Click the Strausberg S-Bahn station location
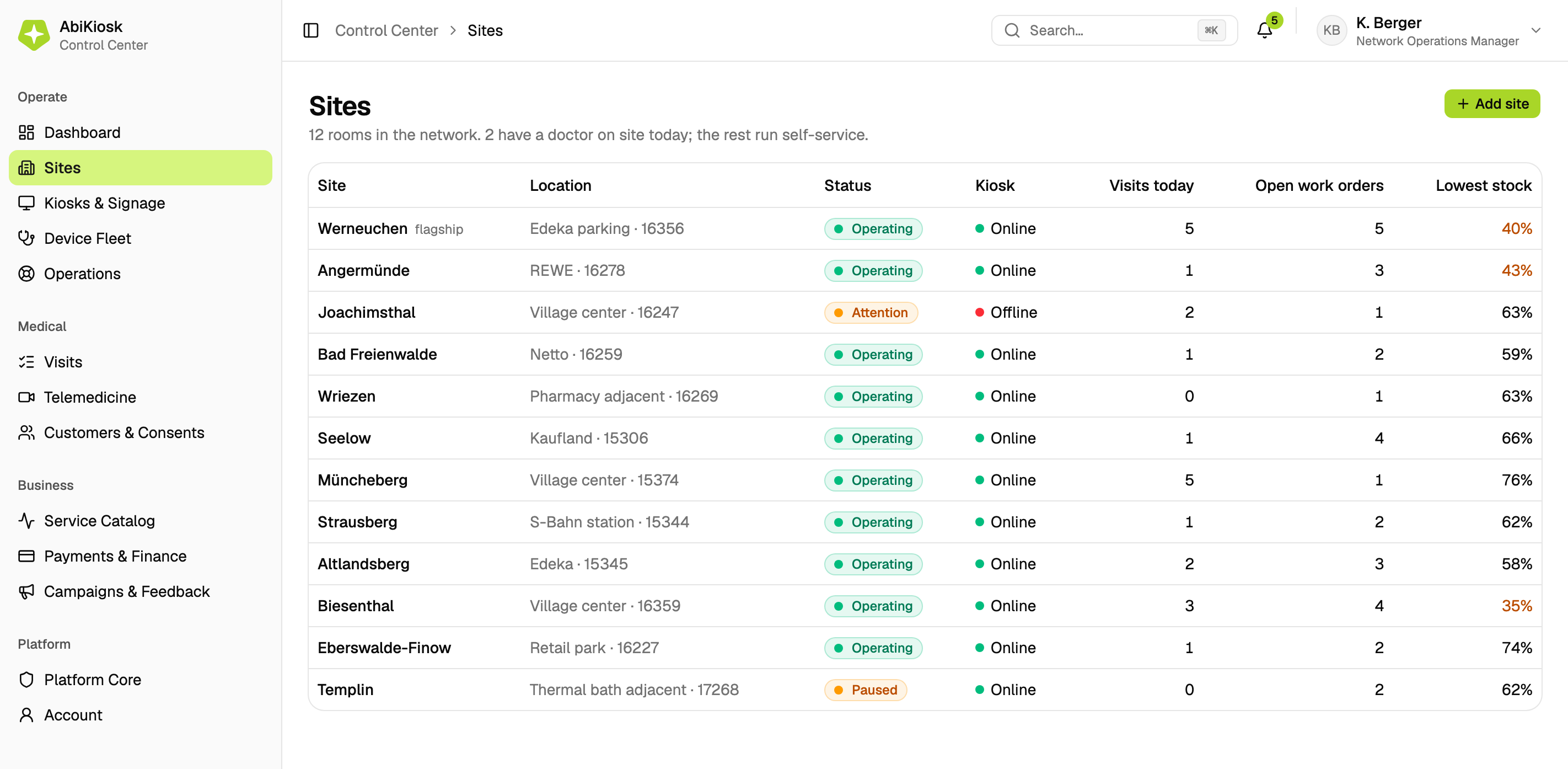1568x769 pixels. (x=609, y=522)
